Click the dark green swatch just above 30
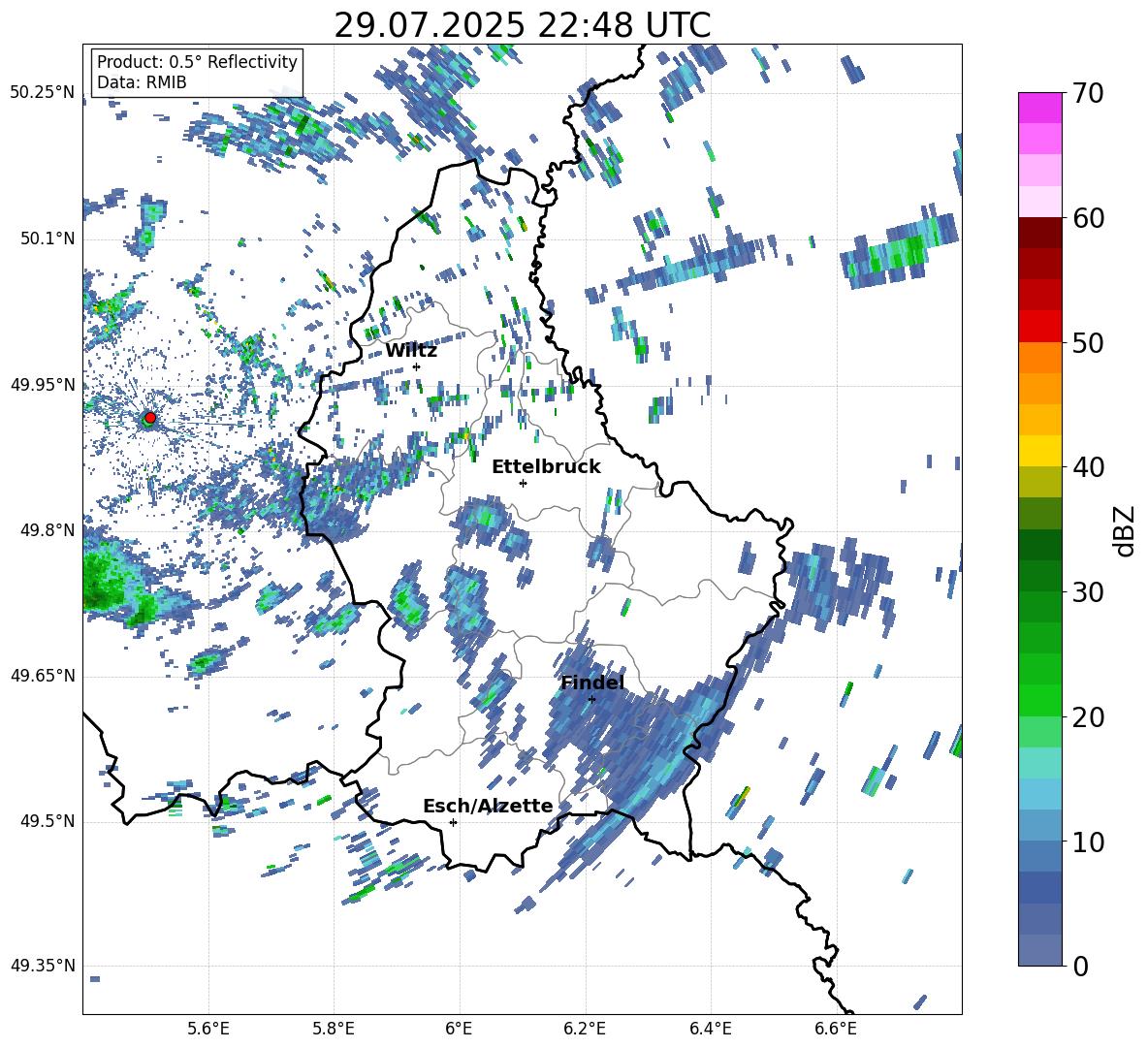This screenshot has width=1148, height=1048. pyautogui.click(x=1040, y=576)
